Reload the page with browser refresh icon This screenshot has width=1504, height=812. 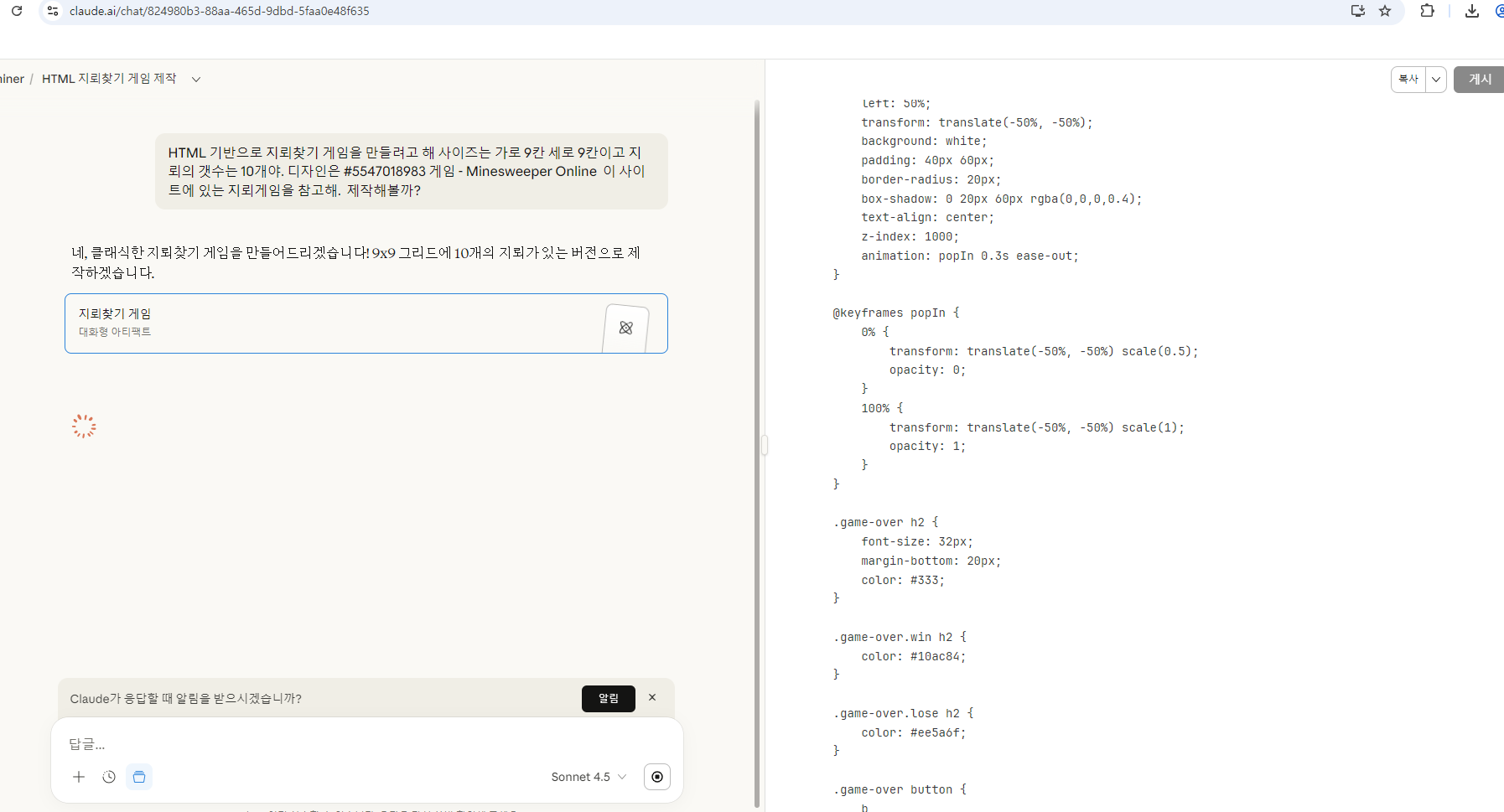coord(17,11)
